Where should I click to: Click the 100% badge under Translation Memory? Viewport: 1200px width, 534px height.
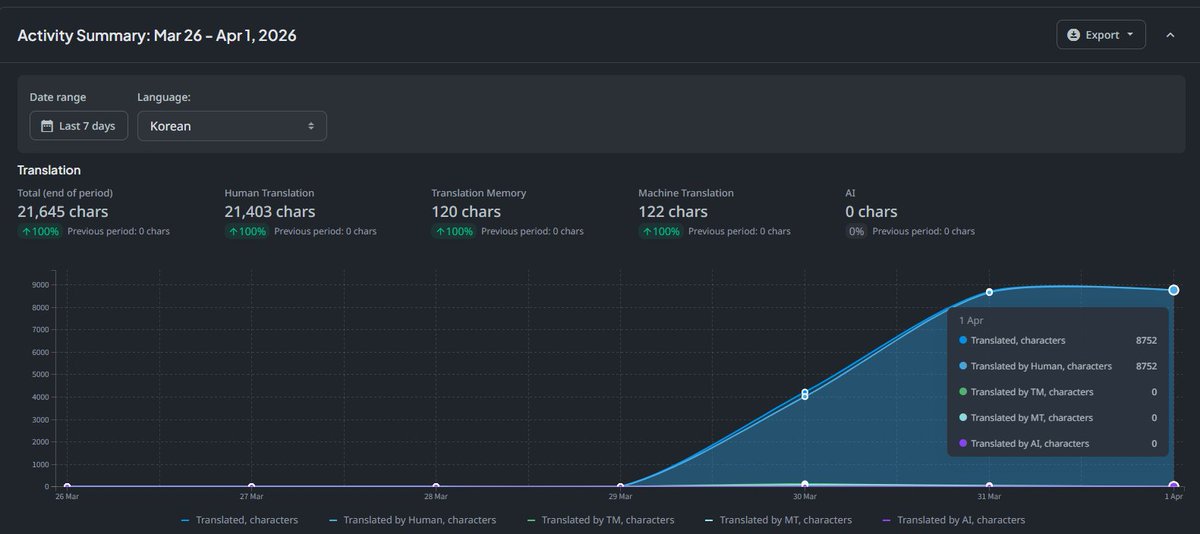(454, 231)
